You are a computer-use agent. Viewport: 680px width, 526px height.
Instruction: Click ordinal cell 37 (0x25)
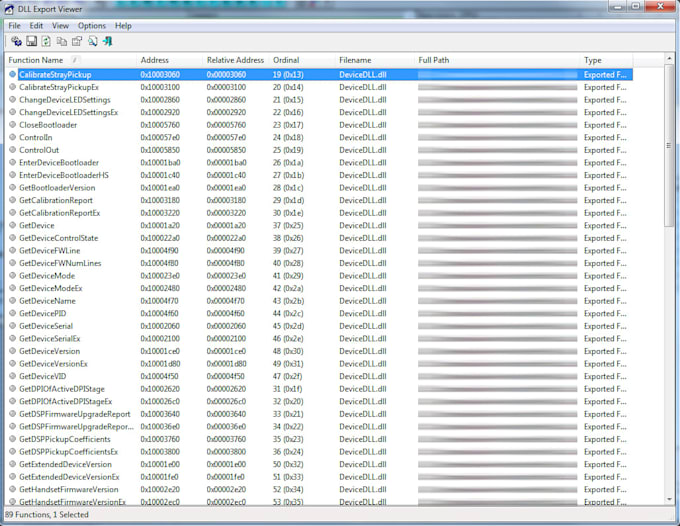(288, 225)
